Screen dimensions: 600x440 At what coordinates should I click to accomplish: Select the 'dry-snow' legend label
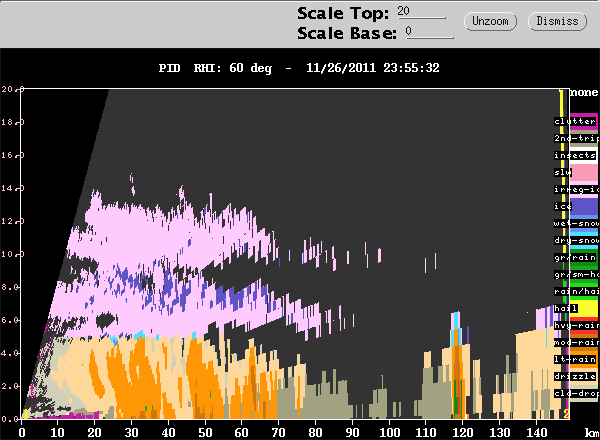click(x=577, y=240)
